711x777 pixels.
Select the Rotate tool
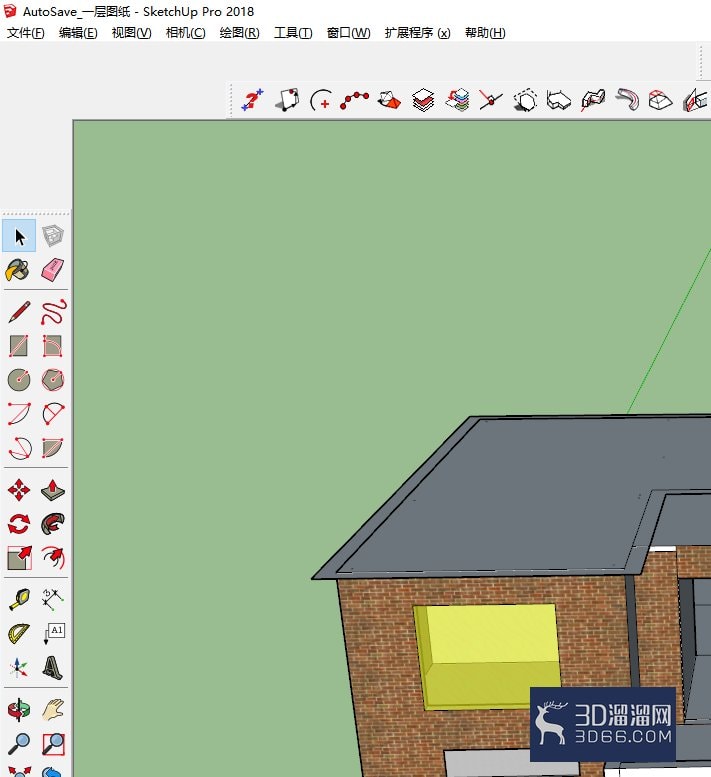tap(19, 524)
